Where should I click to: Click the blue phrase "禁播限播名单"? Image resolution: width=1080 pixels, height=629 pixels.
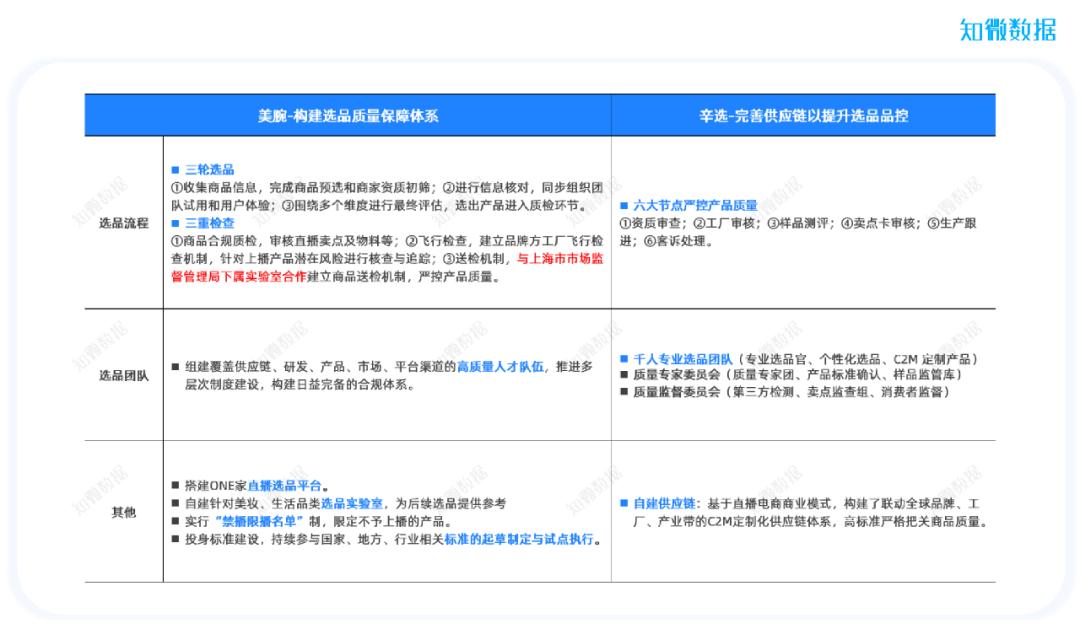259,521
